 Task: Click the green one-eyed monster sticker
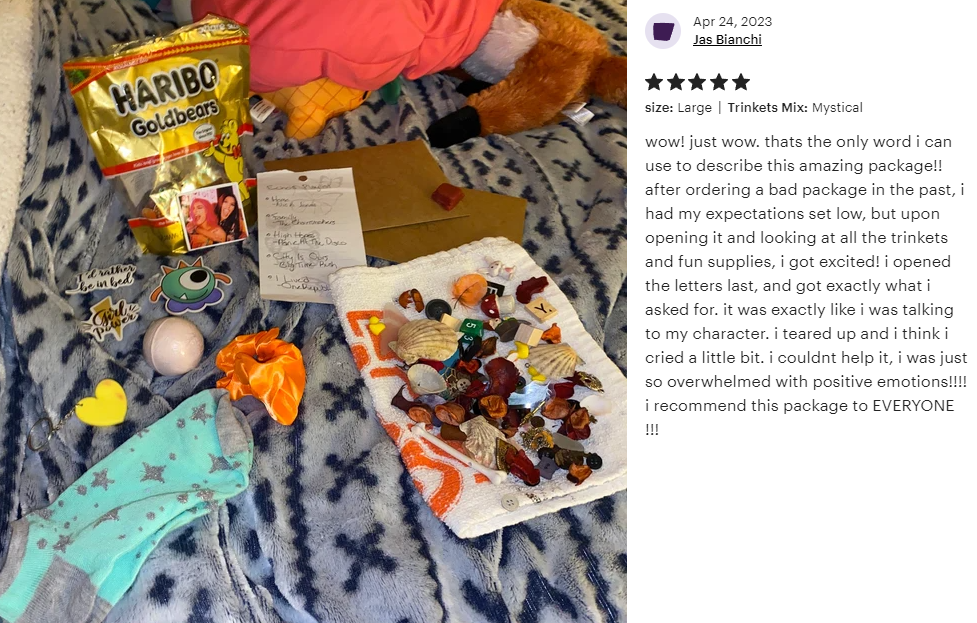click(189, 287)
